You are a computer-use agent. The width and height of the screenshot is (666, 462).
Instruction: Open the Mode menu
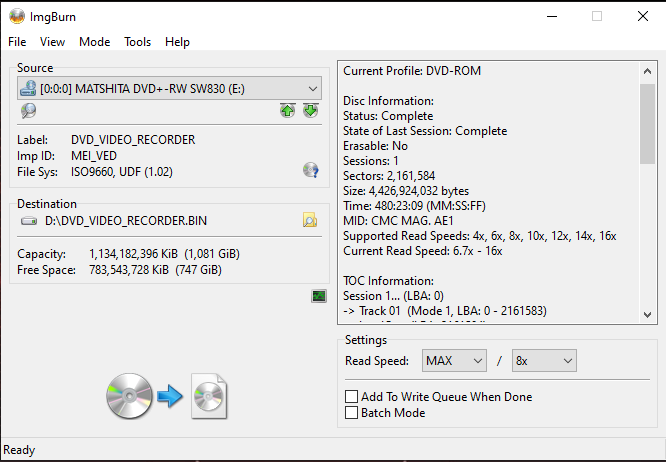[94, 42]
